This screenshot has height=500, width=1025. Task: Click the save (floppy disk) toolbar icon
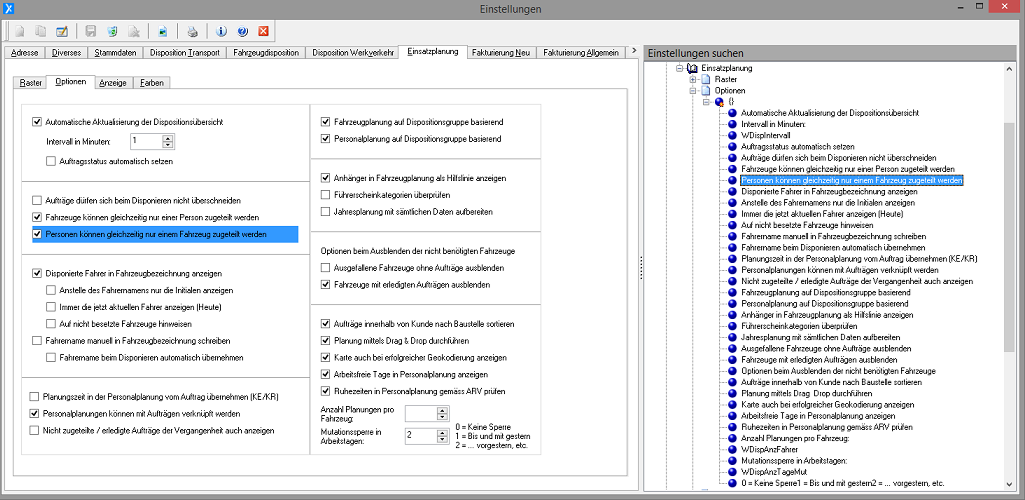(91, 32)
